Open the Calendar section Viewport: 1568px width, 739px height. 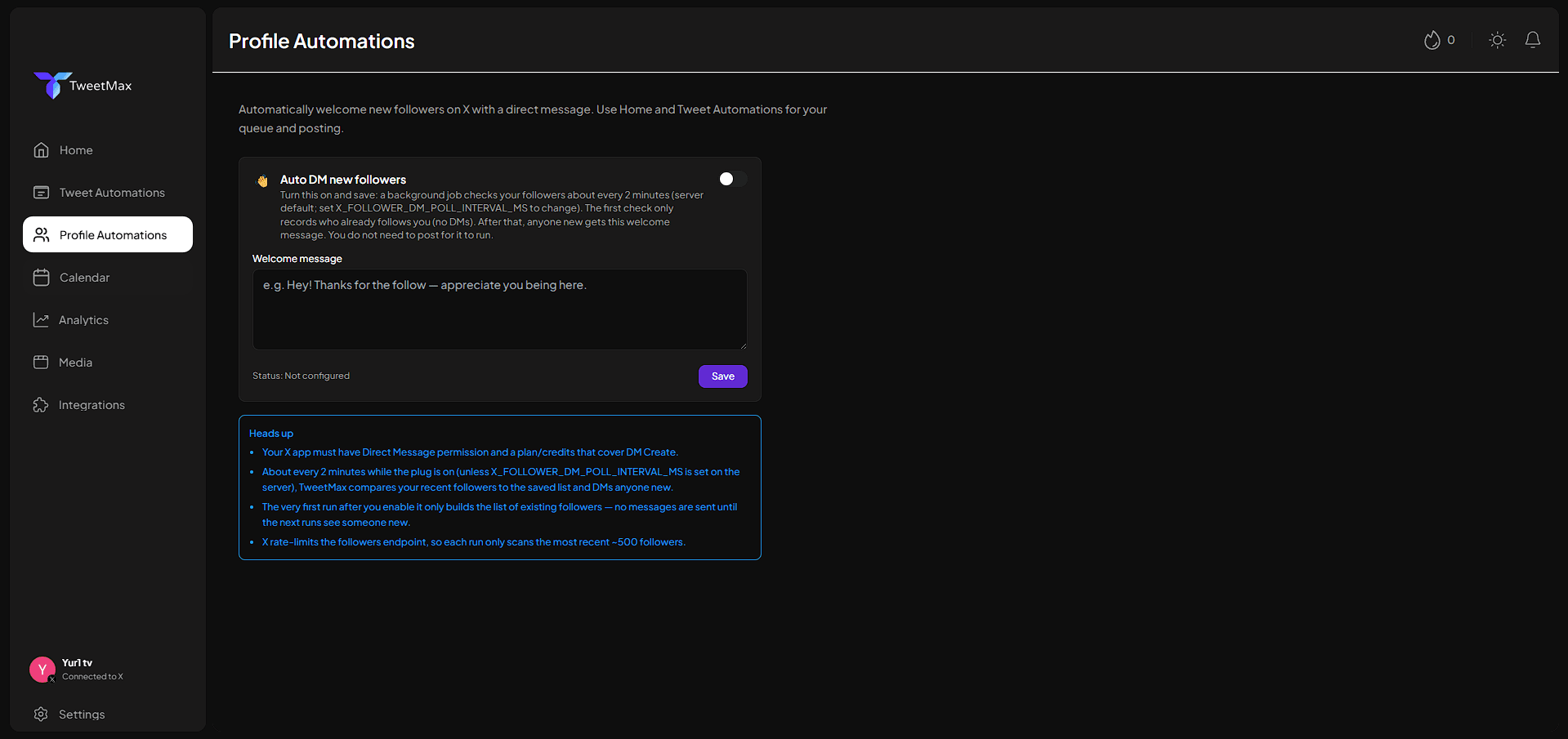108,278
